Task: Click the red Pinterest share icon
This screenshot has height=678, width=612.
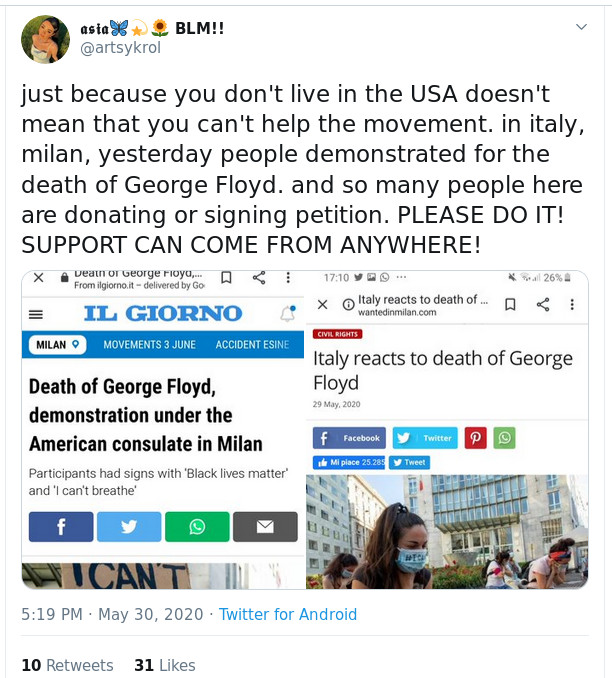Action: point(476,438)
